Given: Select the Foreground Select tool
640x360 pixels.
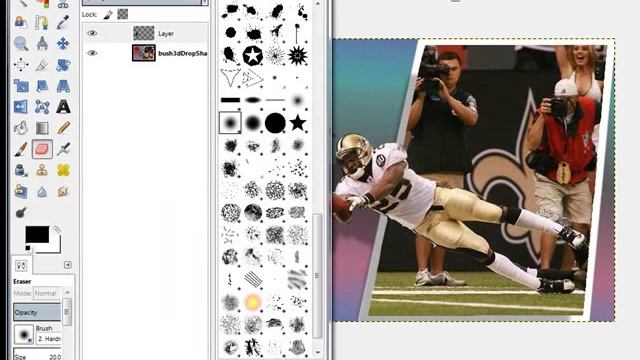Looking at the screenshot, I should point(21,22).
